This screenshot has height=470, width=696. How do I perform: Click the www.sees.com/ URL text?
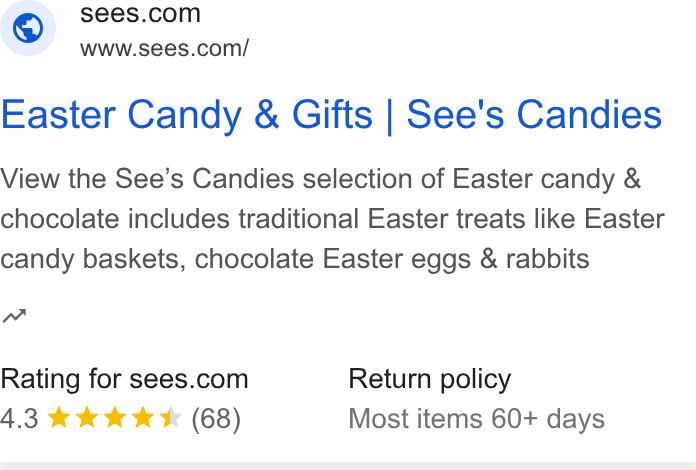pos(165,48)
